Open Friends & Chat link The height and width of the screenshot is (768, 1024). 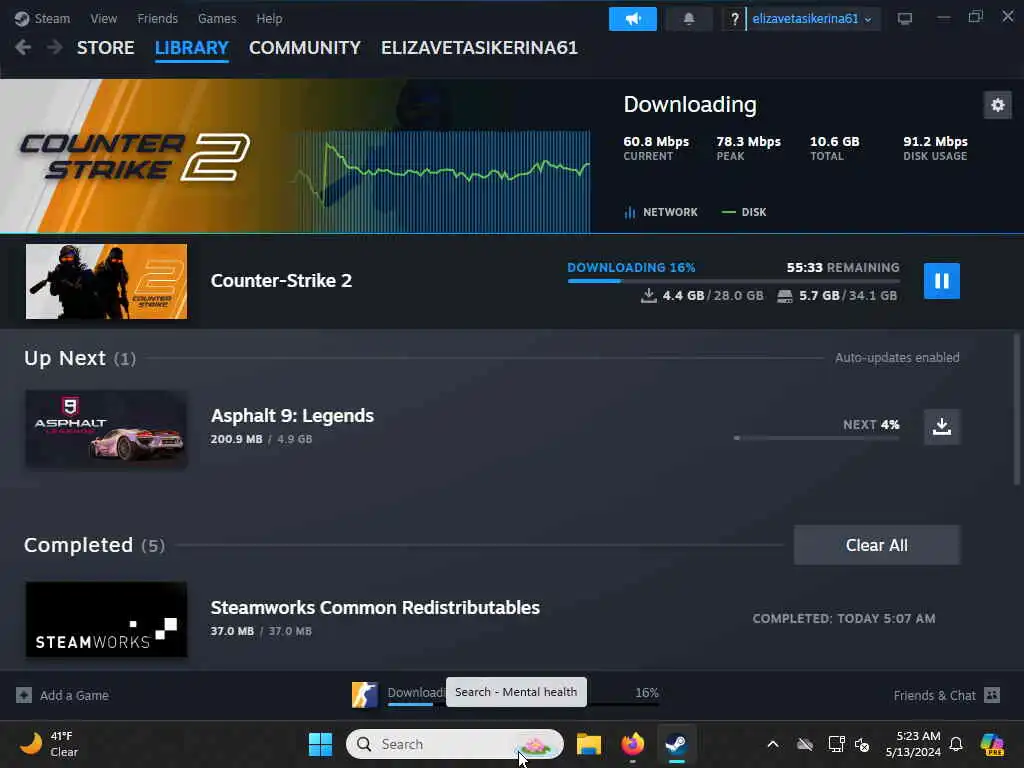pos(934,696)
